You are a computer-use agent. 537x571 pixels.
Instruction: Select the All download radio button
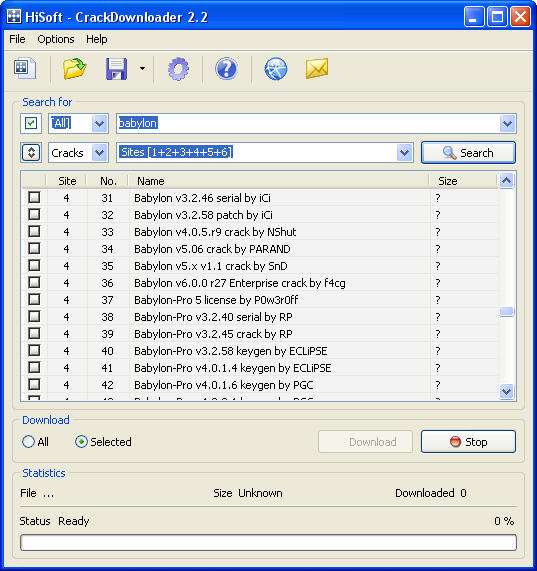(28, 442)
